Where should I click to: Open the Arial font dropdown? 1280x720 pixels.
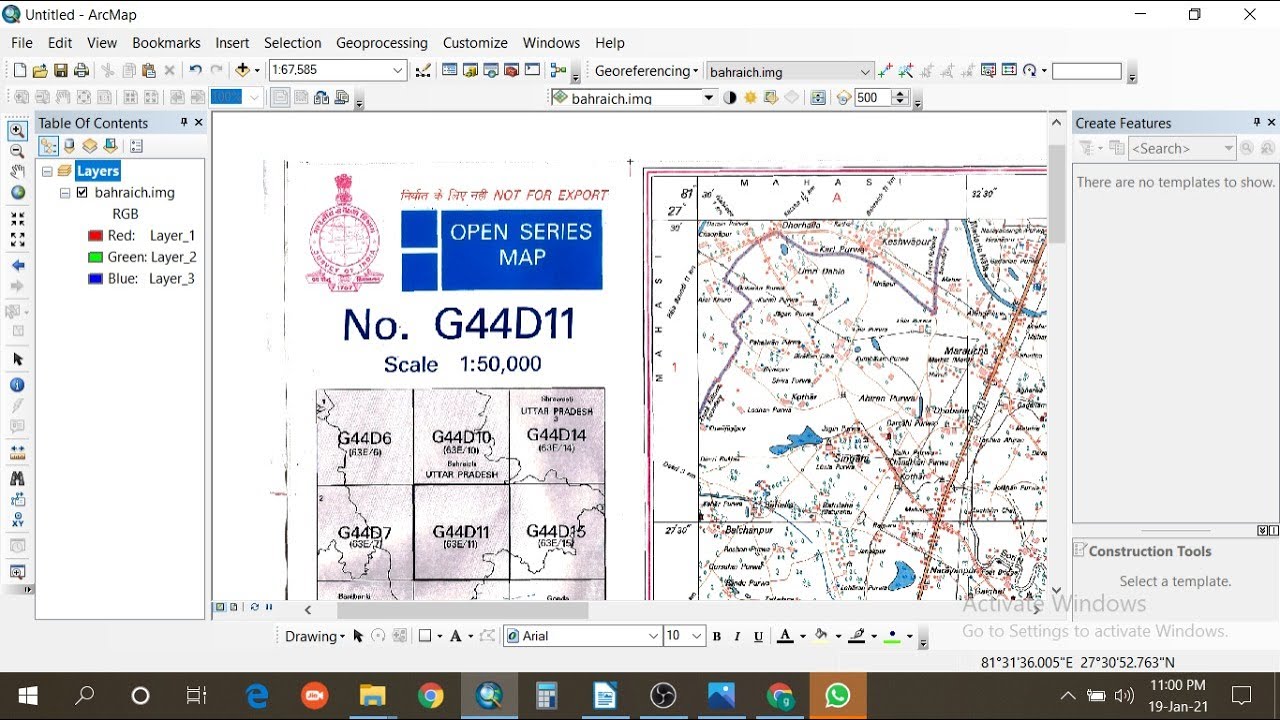653,636
